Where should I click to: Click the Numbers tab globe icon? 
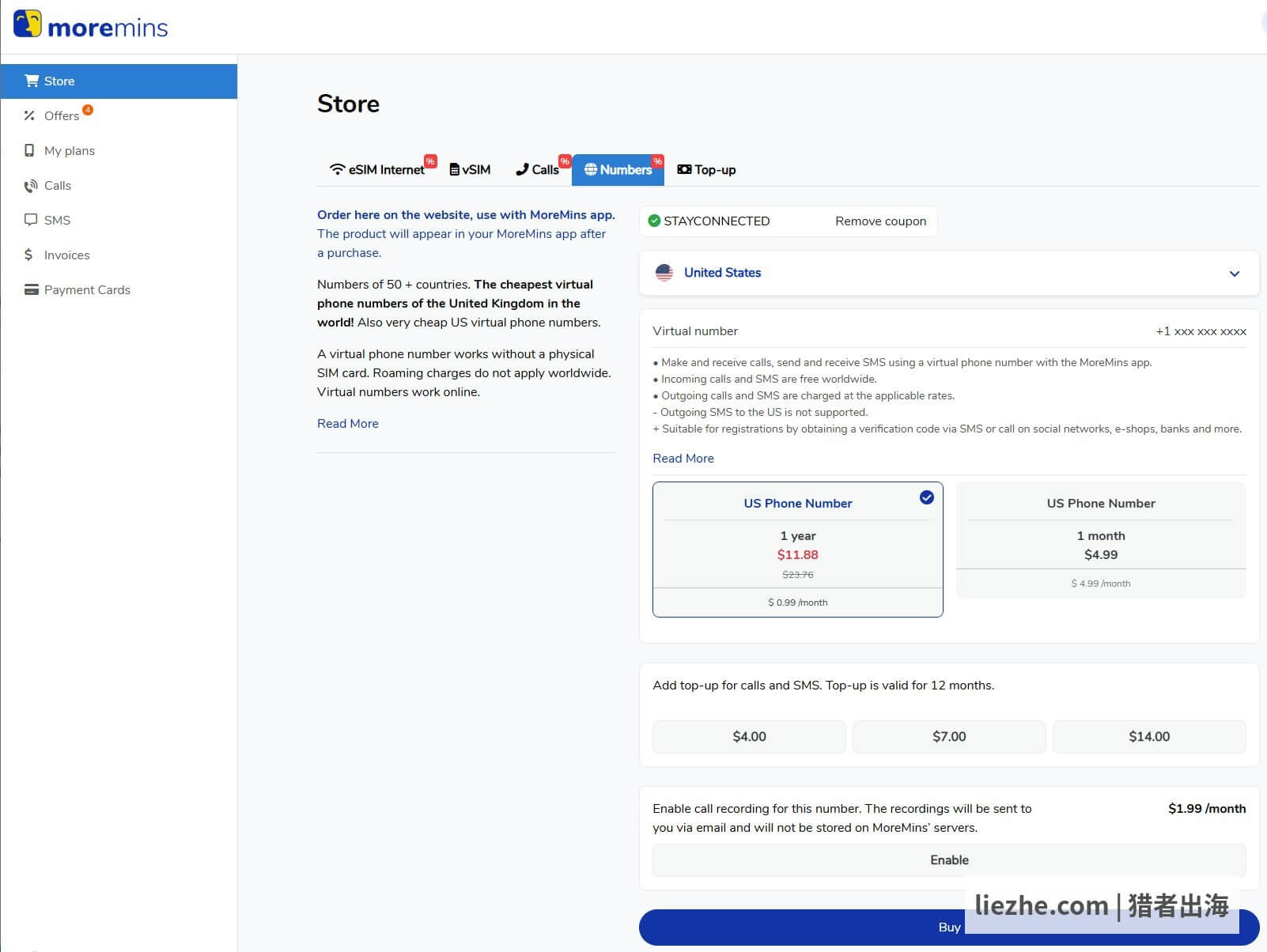(x=591, y=169)
